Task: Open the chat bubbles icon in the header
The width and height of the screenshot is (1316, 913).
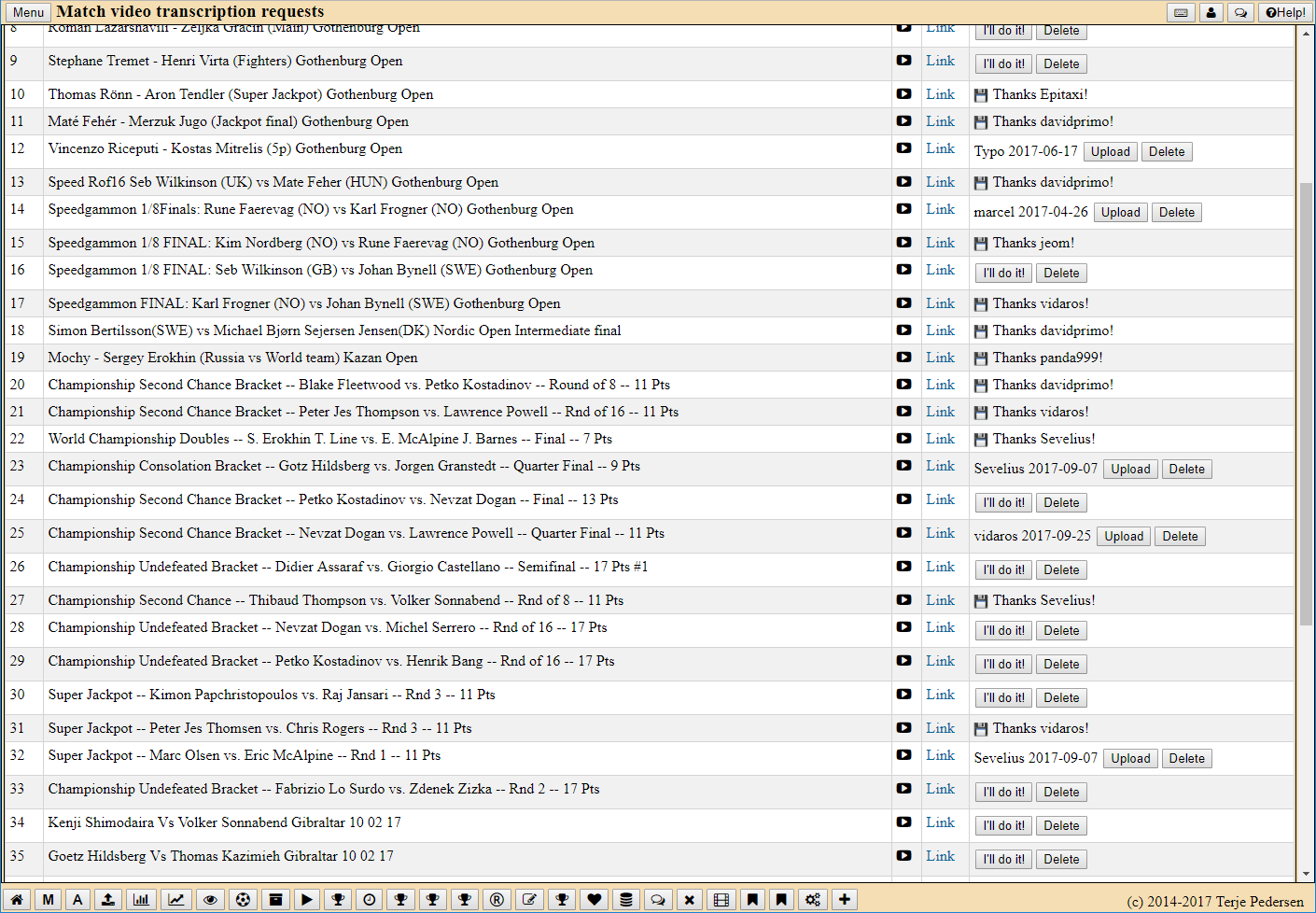Action: click(x=1240, y=12)
